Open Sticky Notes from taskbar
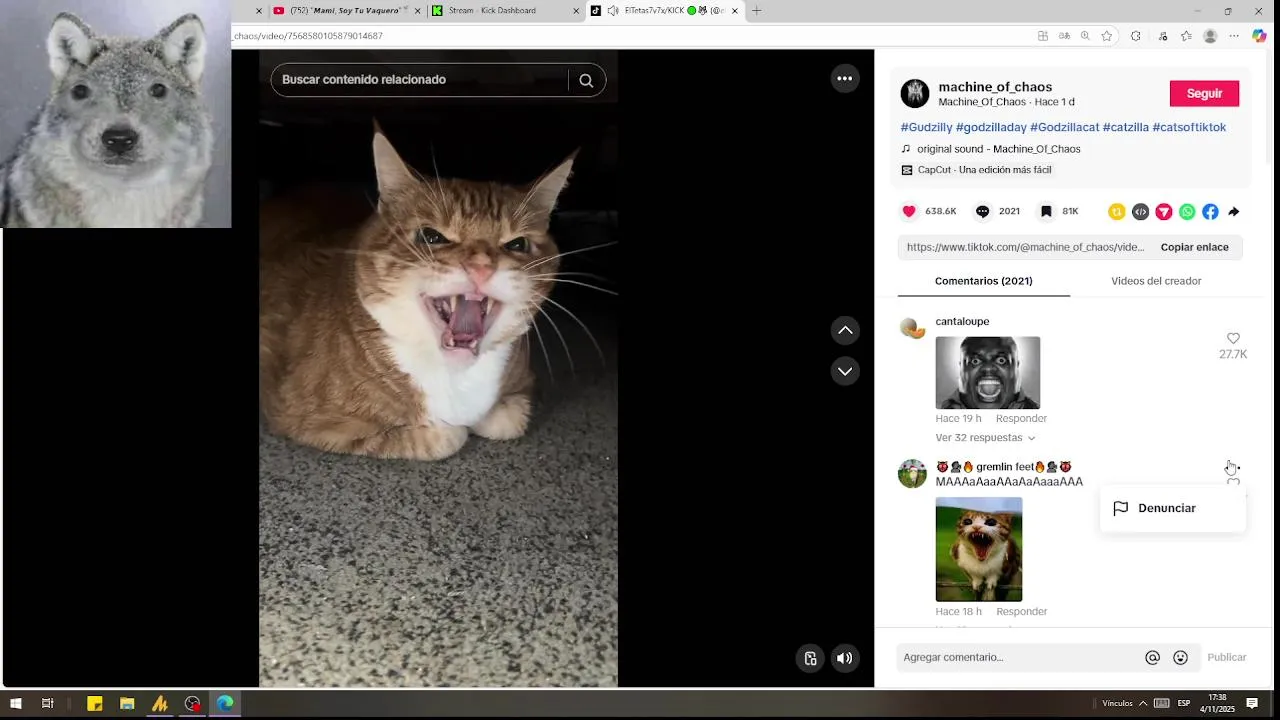The height and width of the screenshot is (720, 1280). point(95,704)
